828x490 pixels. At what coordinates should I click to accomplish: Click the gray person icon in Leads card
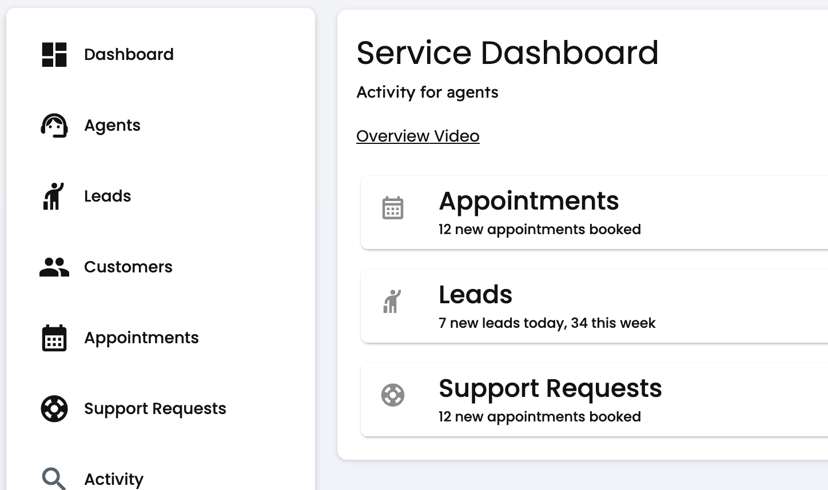coord(392,301)
